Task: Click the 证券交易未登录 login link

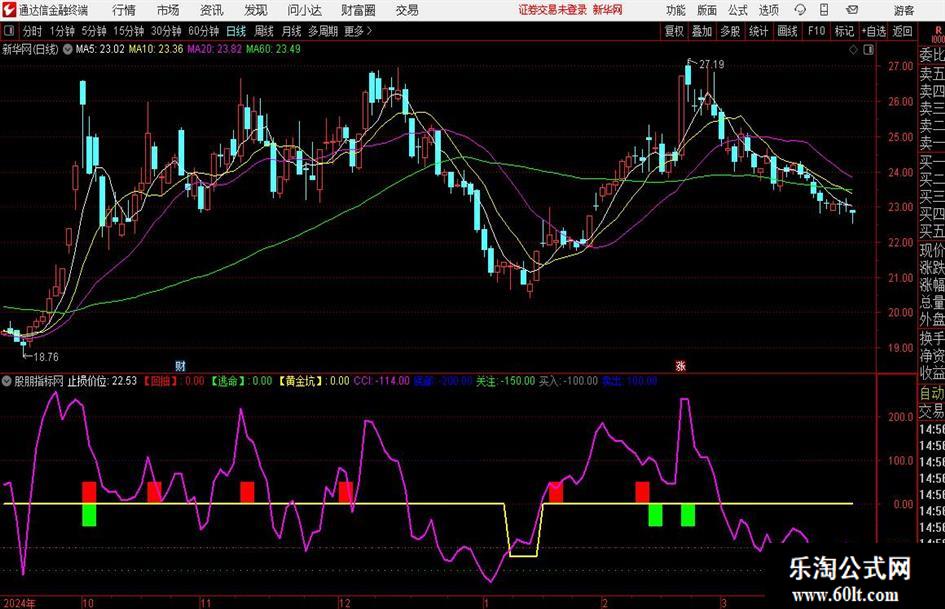Action: point(552,10)
